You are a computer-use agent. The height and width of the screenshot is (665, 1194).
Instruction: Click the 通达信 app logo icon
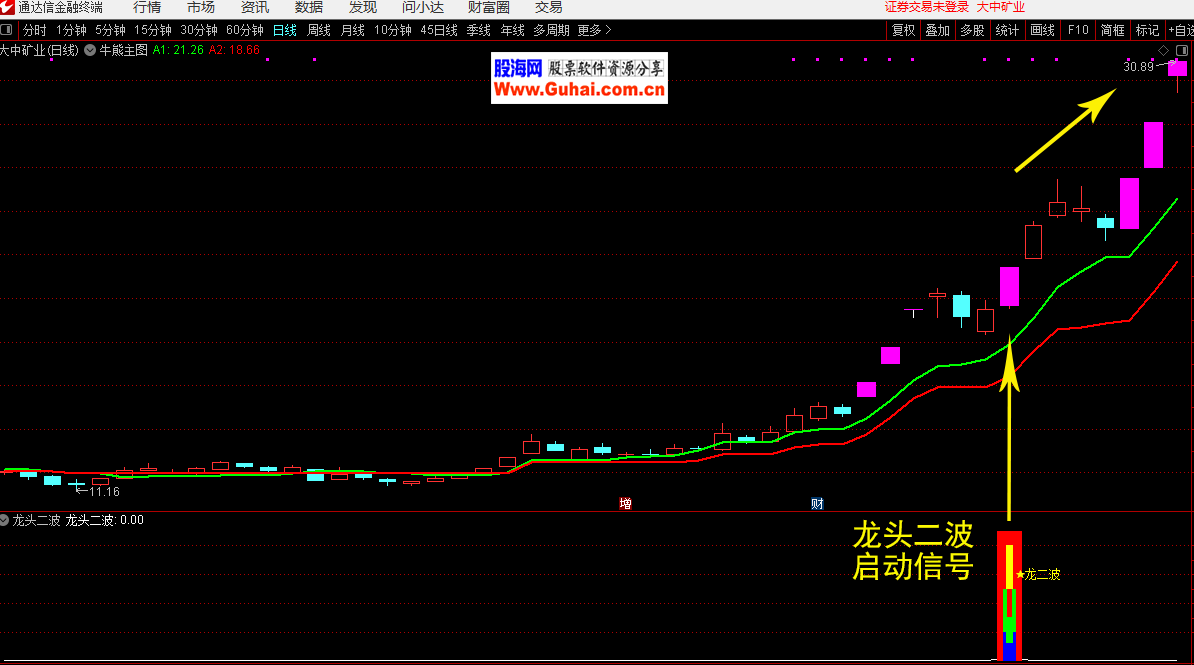pyautogui.click(x=8, y=7)
